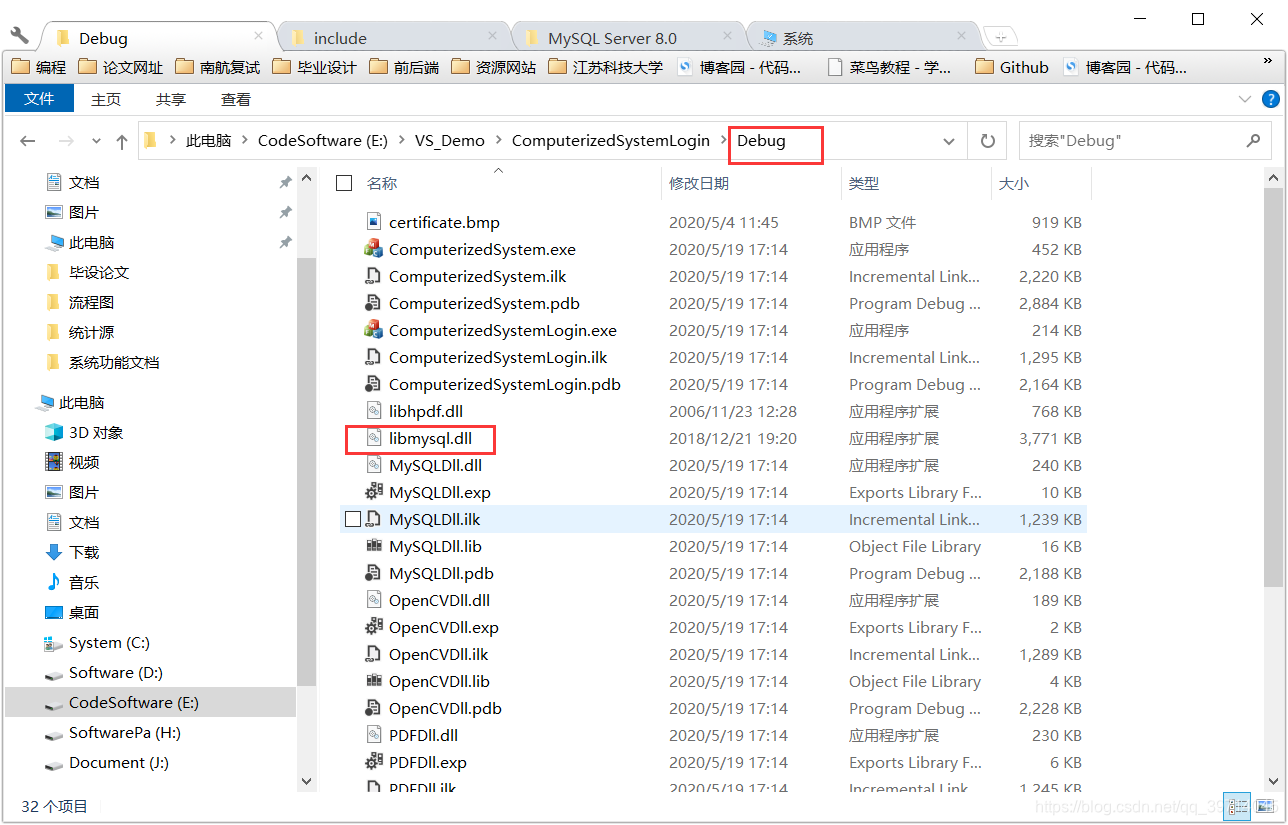1288x825 pixels.
Task: Select the CodeSoftware (E:) drive in the sidebar
Action: click(150, 702)
